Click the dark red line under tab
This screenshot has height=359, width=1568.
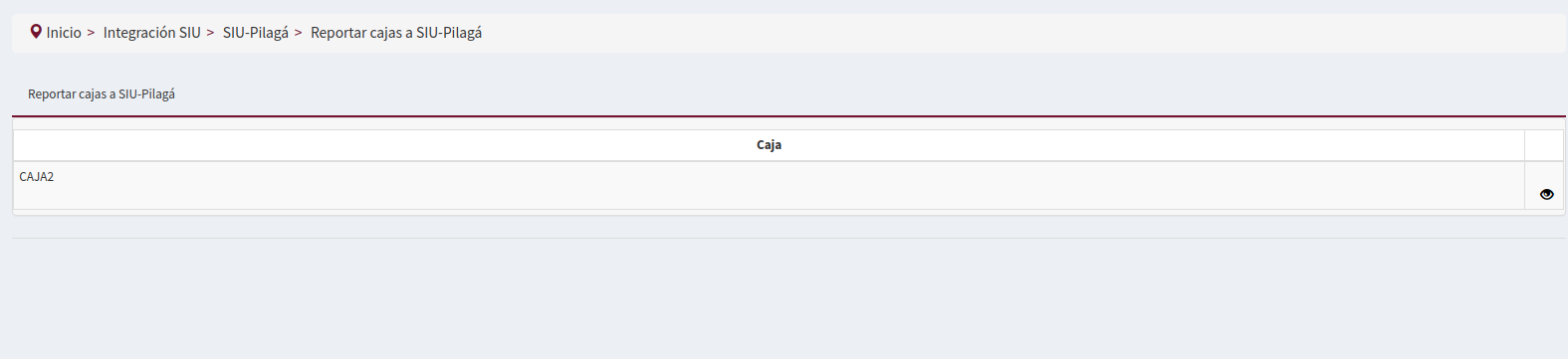tap(788, 116)
